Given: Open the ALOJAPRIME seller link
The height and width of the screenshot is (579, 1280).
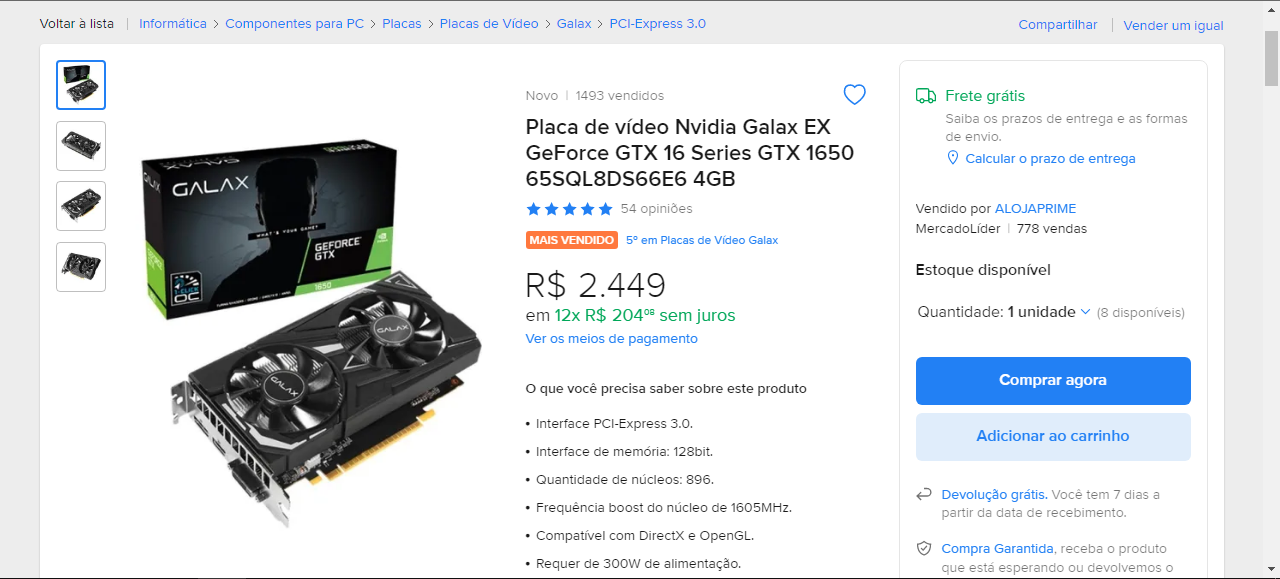Looking at the screenshot, I should click(x=1035, y=209).
